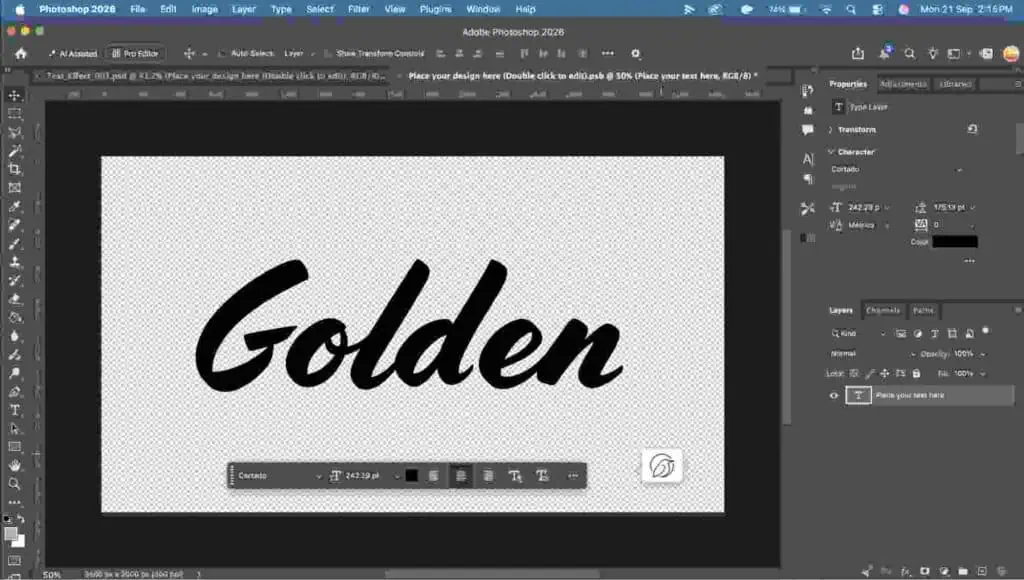Left align text in contextual task bar

pos(434,476)
